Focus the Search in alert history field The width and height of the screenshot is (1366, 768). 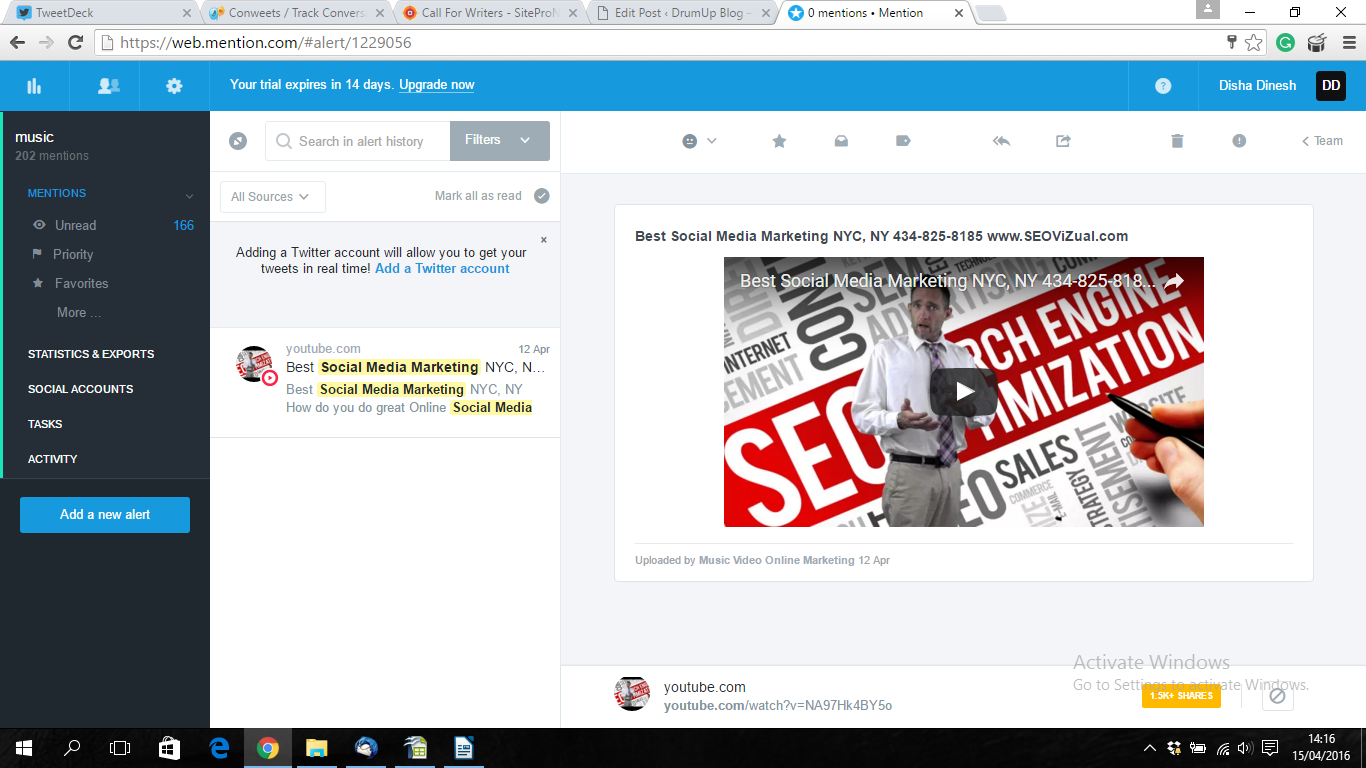(x=358, y=141)
